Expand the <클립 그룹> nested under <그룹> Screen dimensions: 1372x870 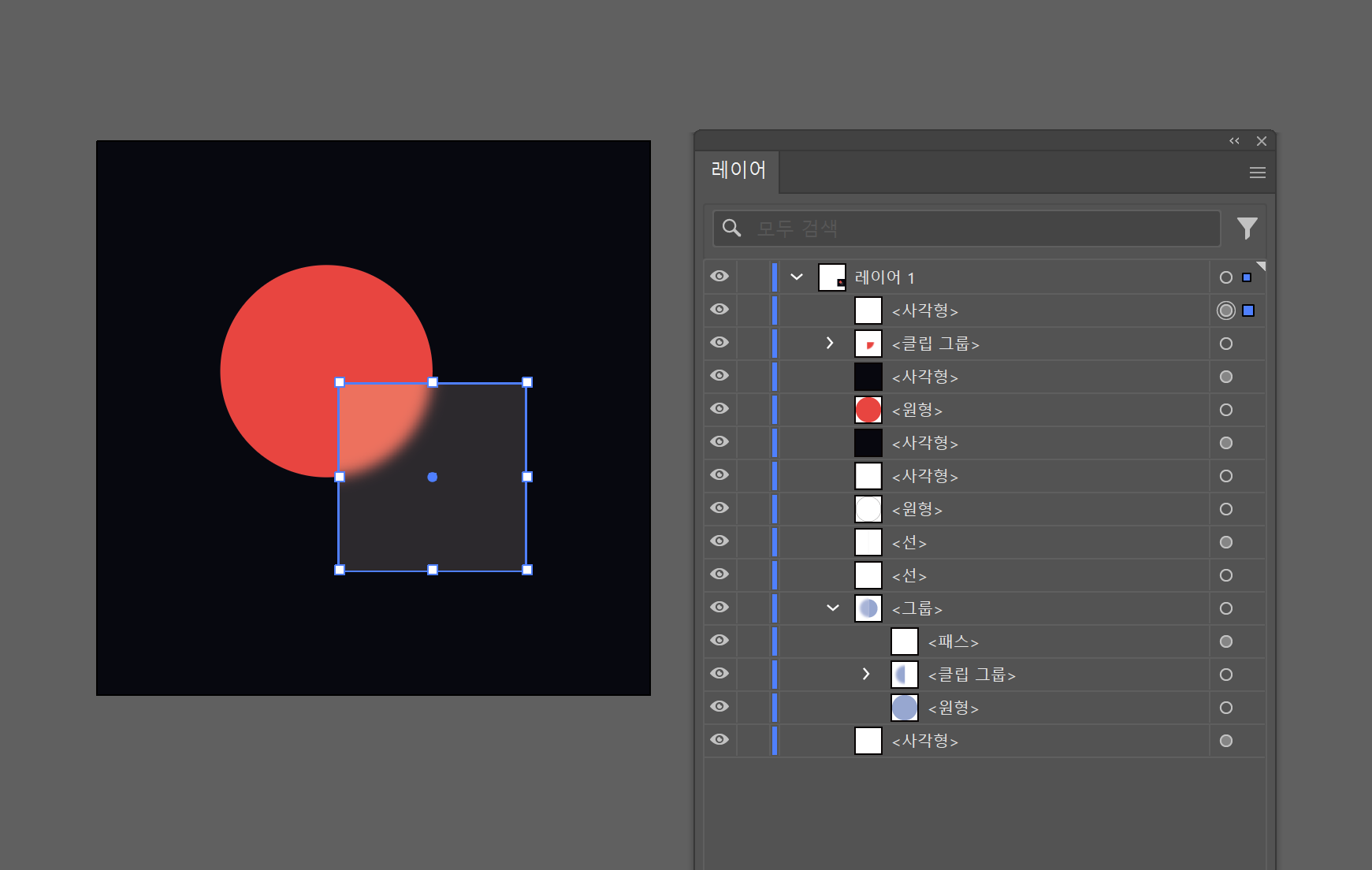[x=866, y=674]
